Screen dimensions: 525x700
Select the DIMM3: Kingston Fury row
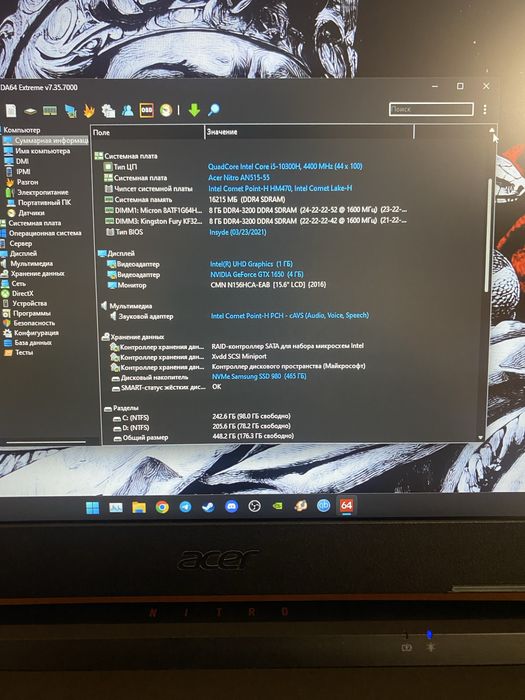pyautogui.click(x=255, y=221)
